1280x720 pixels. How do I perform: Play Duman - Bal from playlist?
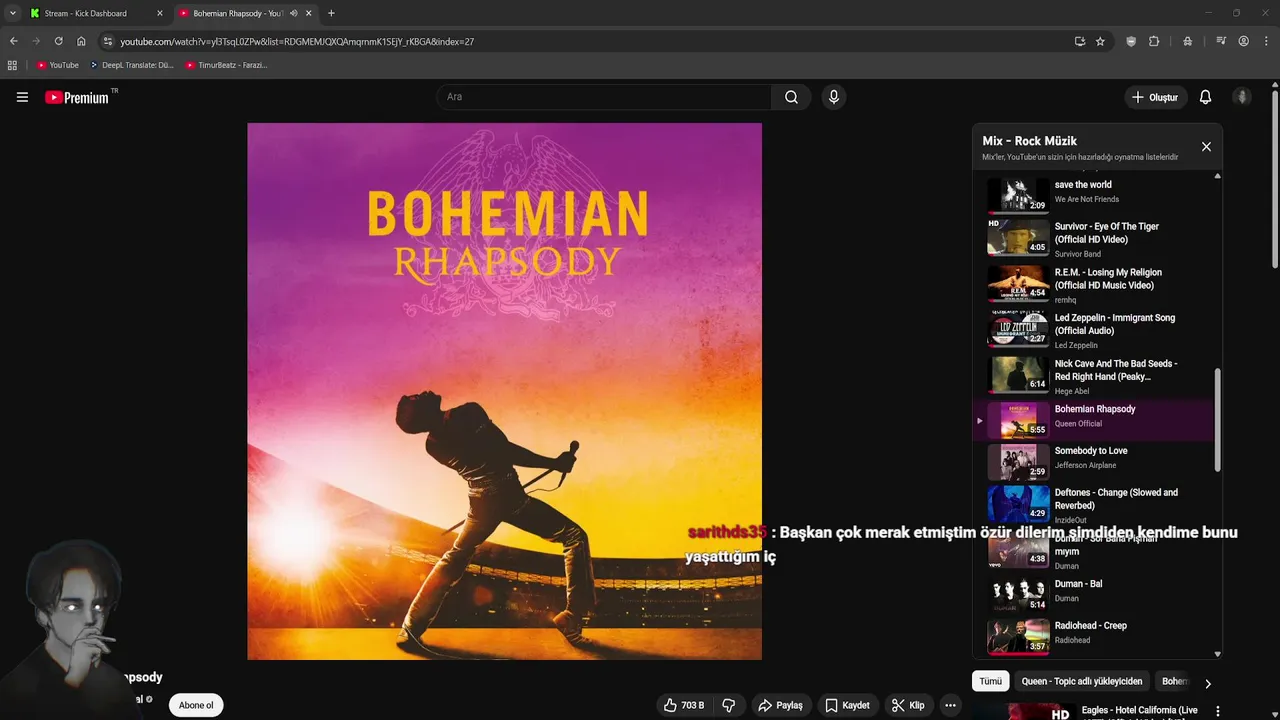(x=1096, y=594)
